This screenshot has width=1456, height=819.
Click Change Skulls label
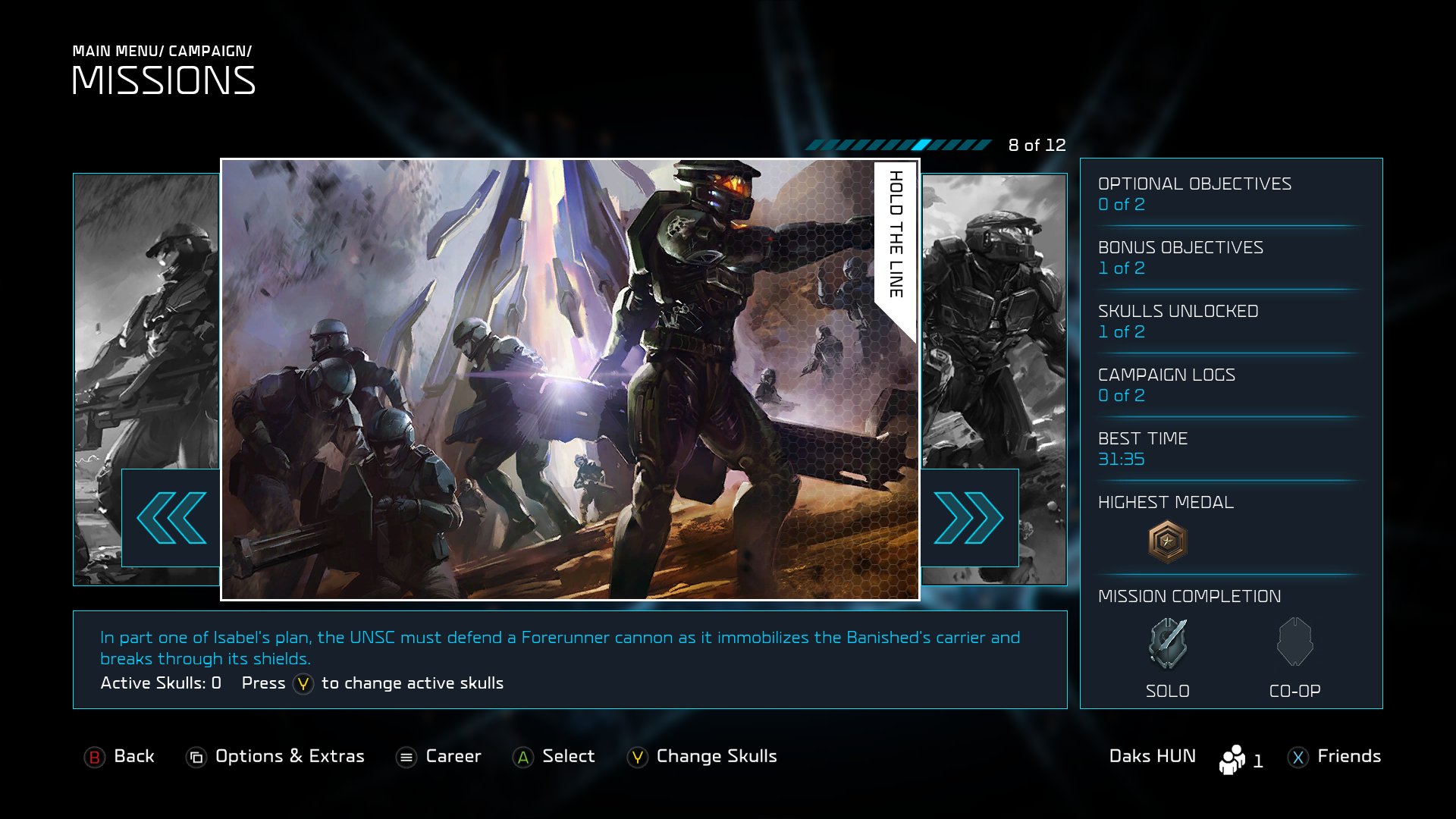pos(717,756)
